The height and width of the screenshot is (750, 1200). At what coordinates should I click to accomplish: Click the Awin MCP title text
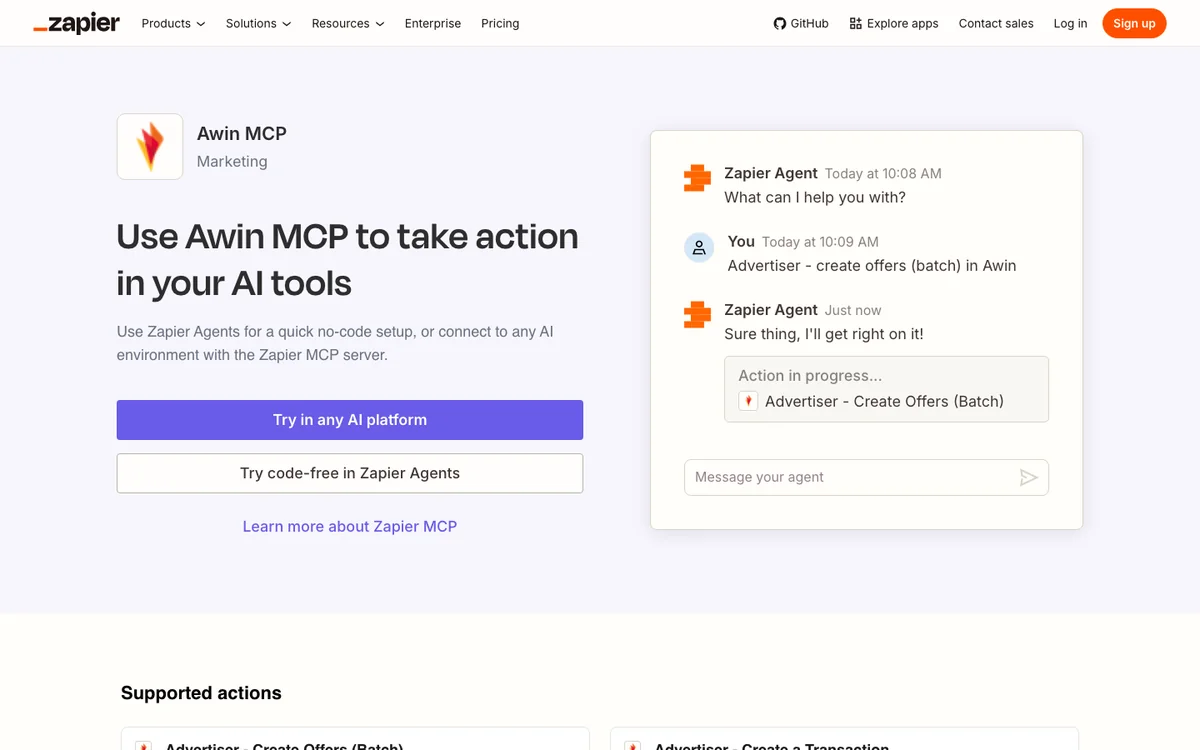point(242,133)
